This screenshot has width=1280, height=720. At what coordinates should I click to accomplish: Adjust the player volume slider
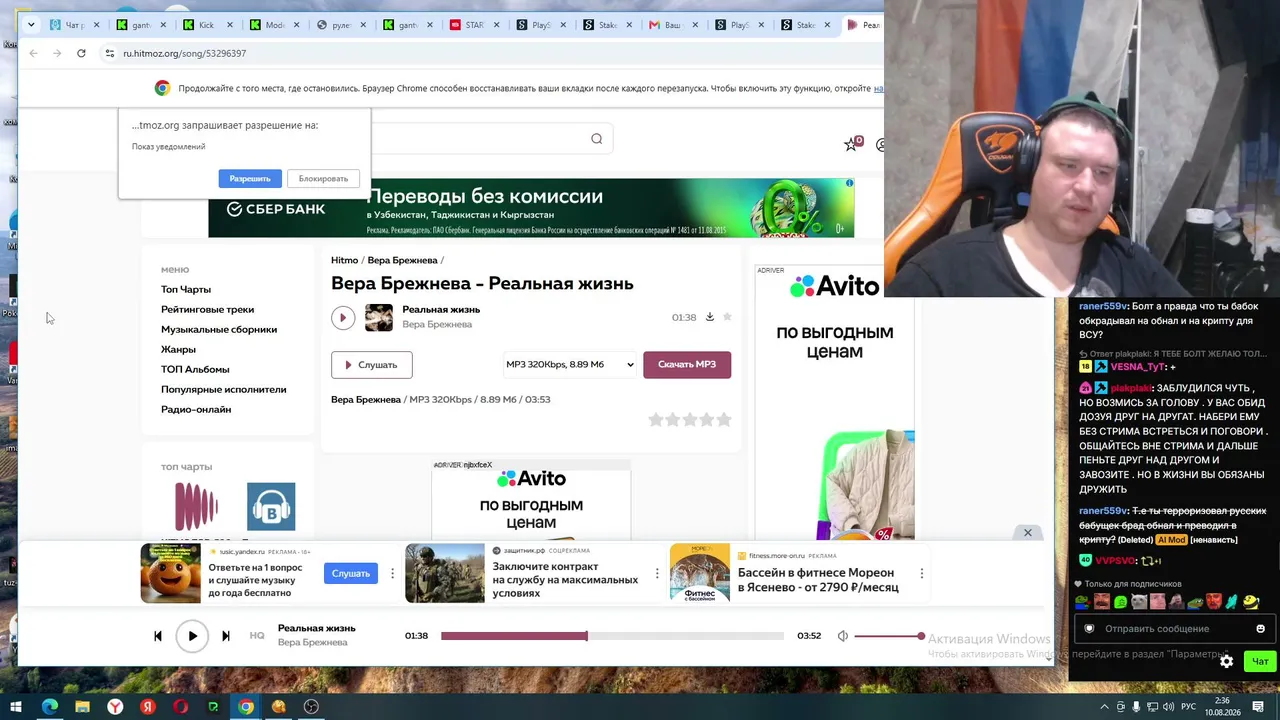pos(888,636)
